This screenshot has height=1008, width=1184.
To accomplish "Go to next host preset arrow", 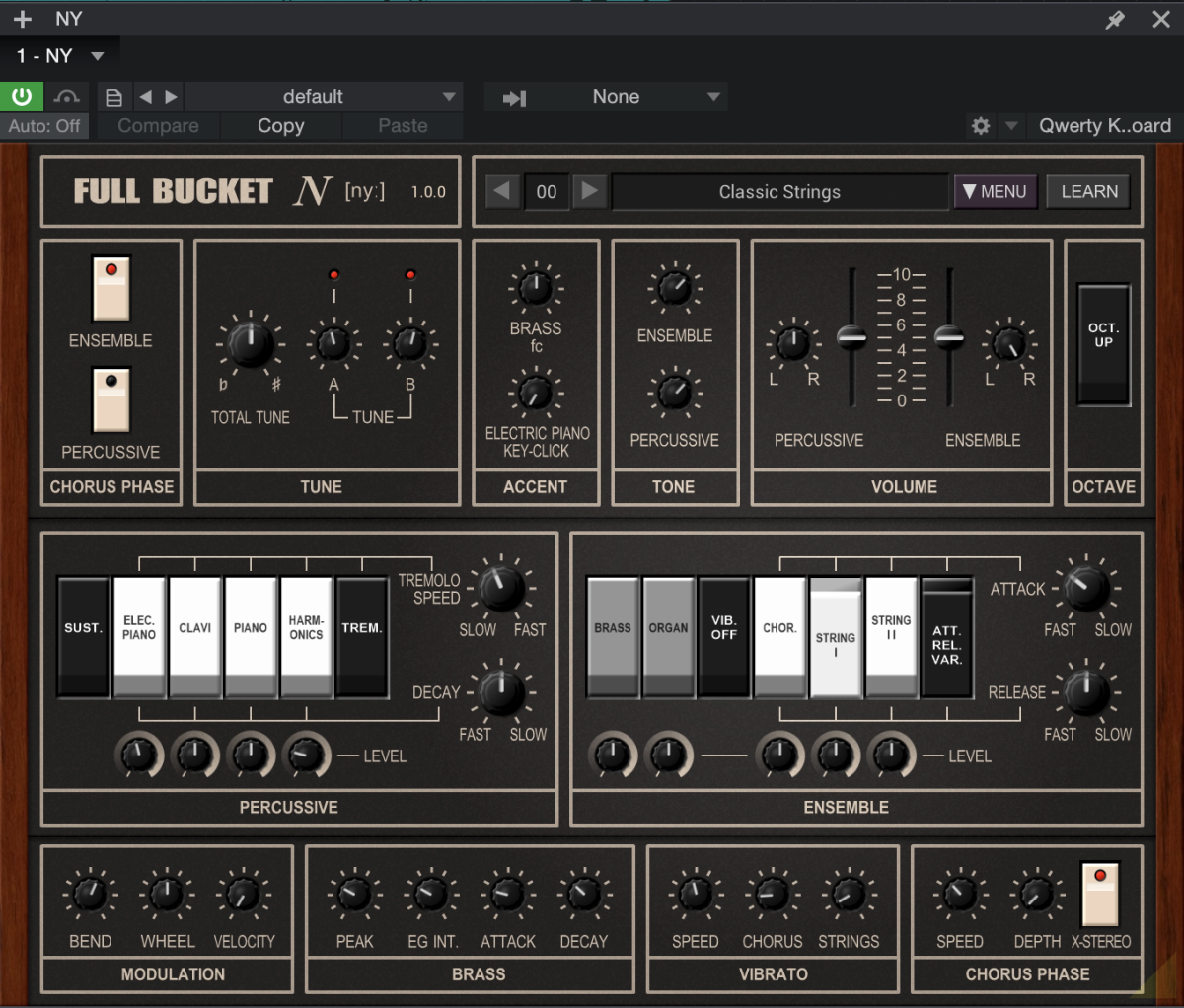I will [x=171, y=97].
